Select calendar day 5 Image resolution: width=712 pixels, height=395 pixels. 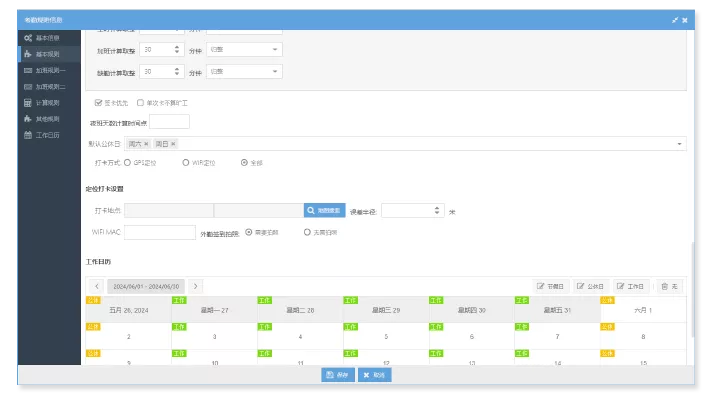click(386, 336)
